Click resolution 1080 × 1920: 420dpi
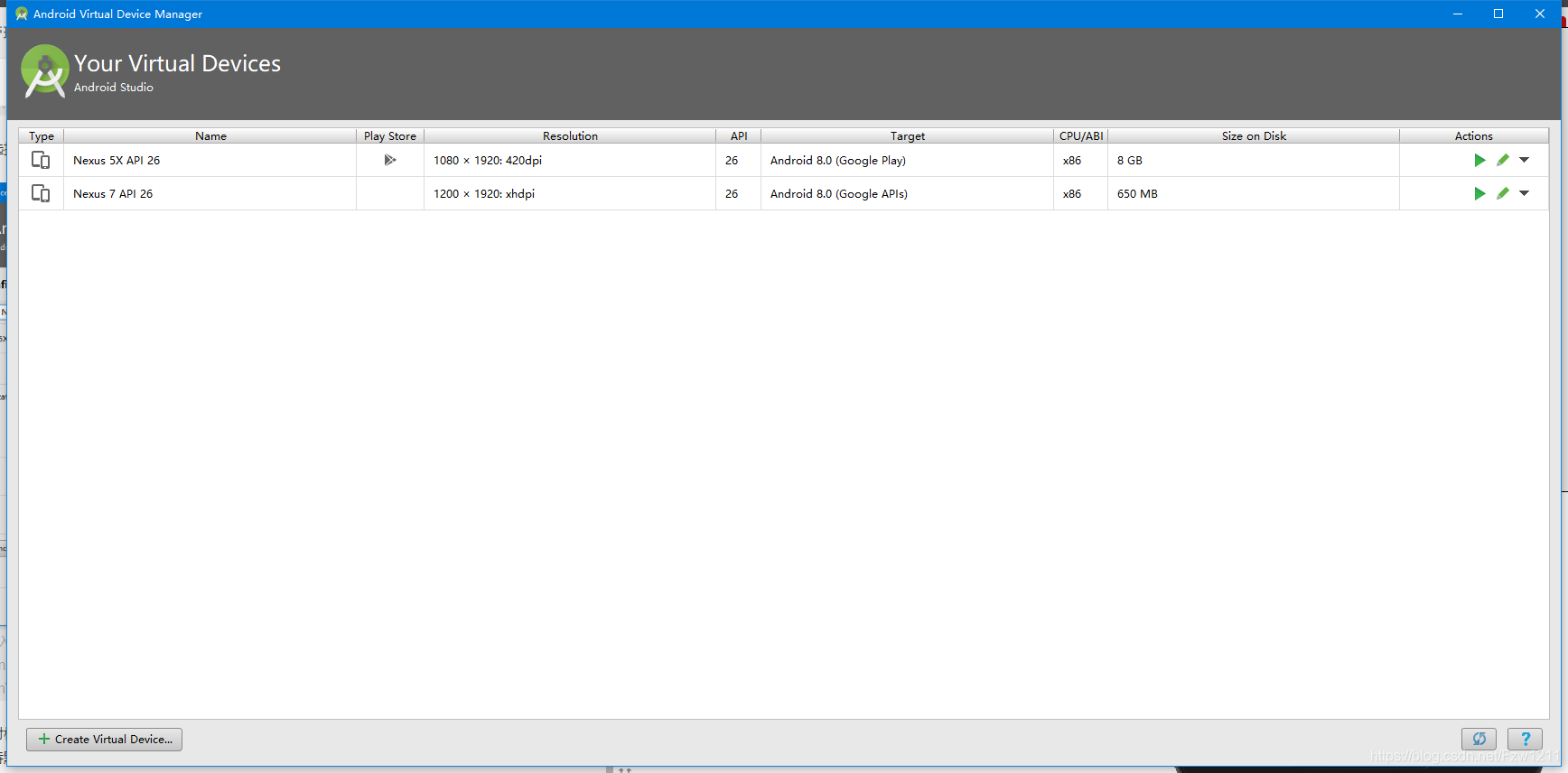The height and width of the screenshot is (773, 1568). 488,160
